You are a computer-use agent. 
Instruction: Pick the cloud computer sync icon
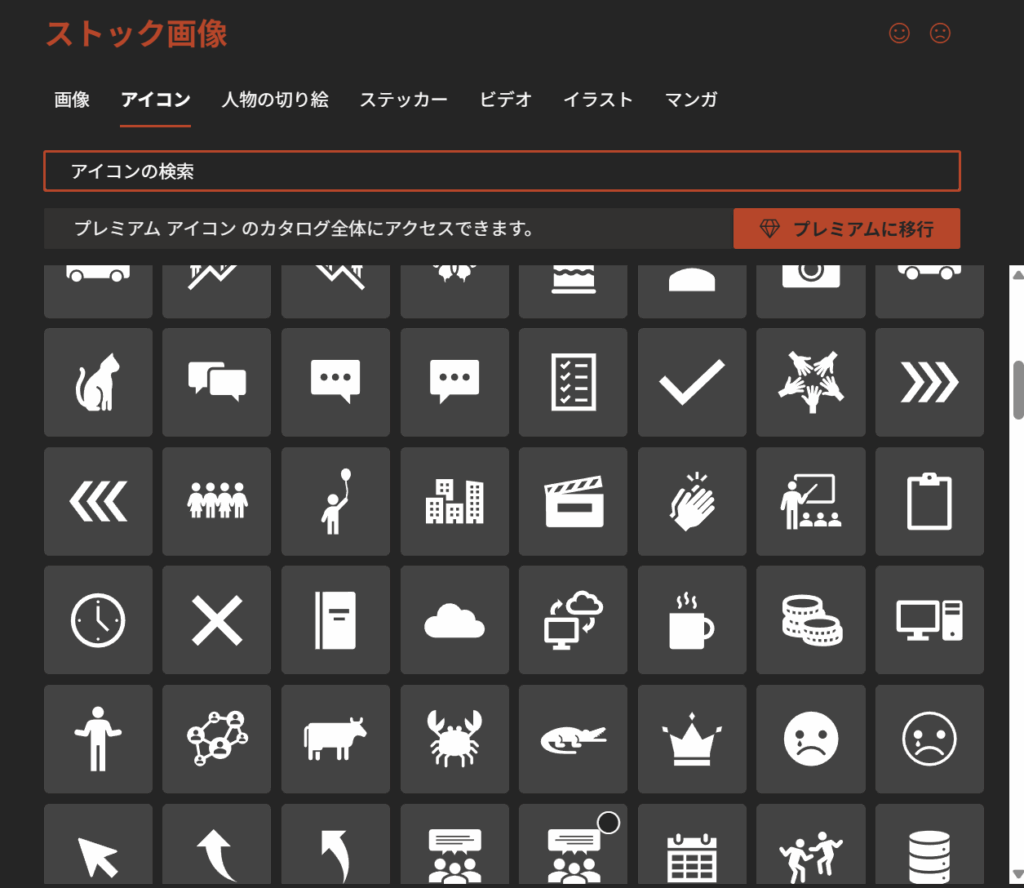click(573, 620)
